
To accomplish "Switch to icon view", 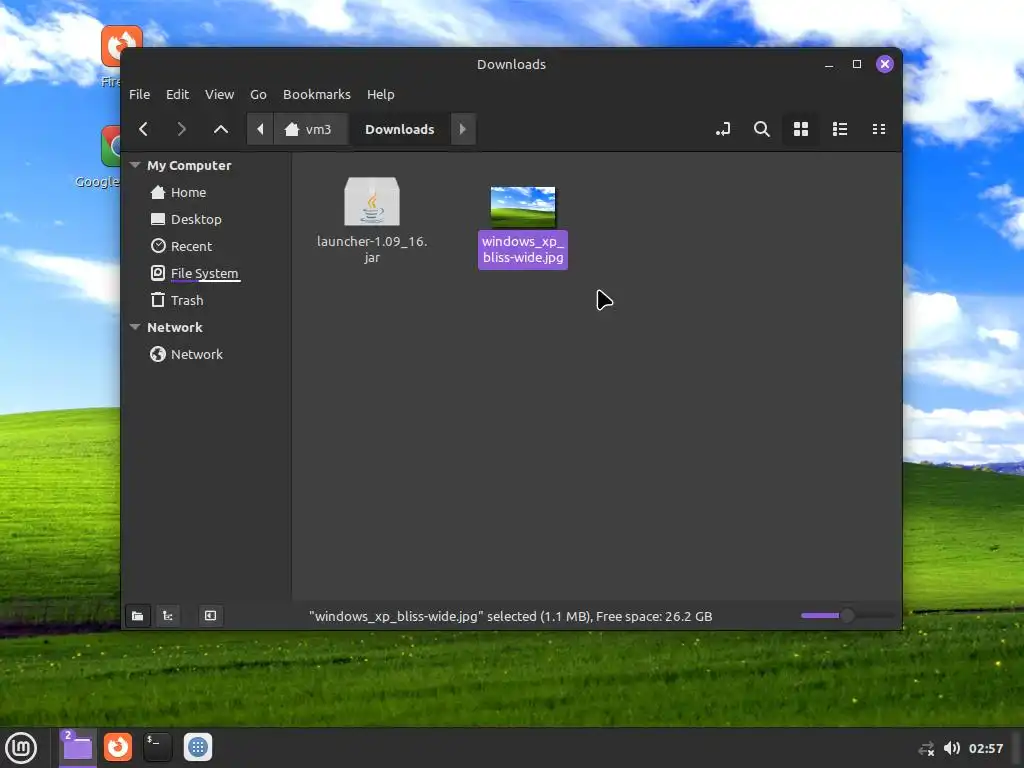I will [x=801, y=129].
